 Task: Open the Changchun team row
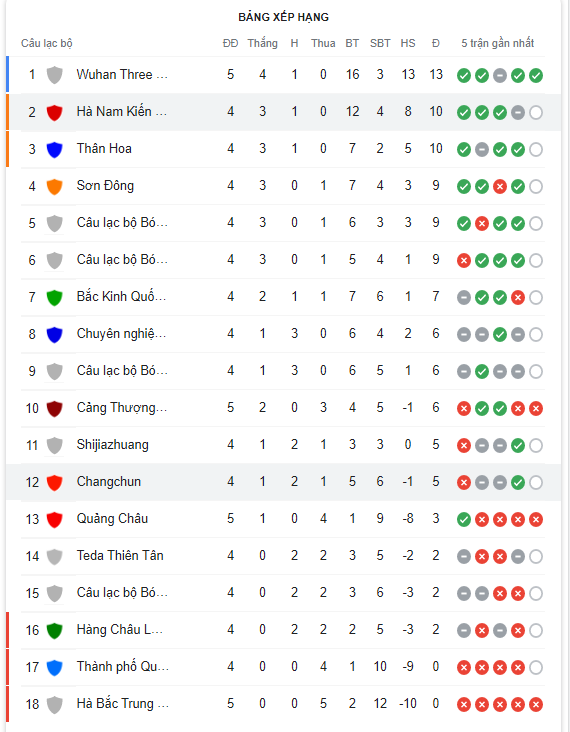283,482
